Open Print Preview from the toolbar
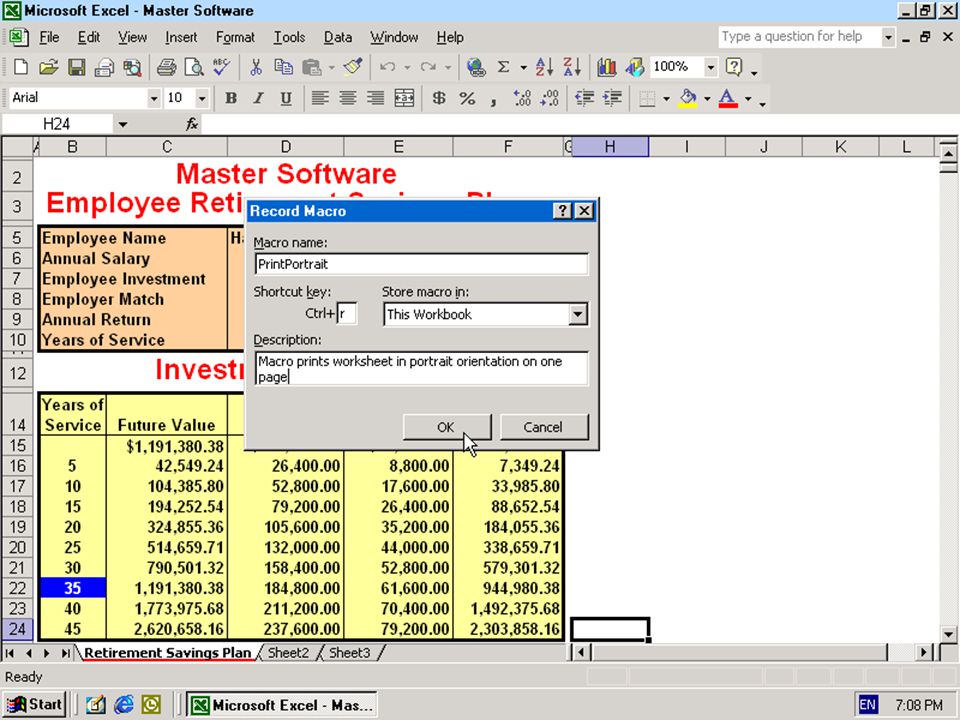 click(x=193, y=67)
